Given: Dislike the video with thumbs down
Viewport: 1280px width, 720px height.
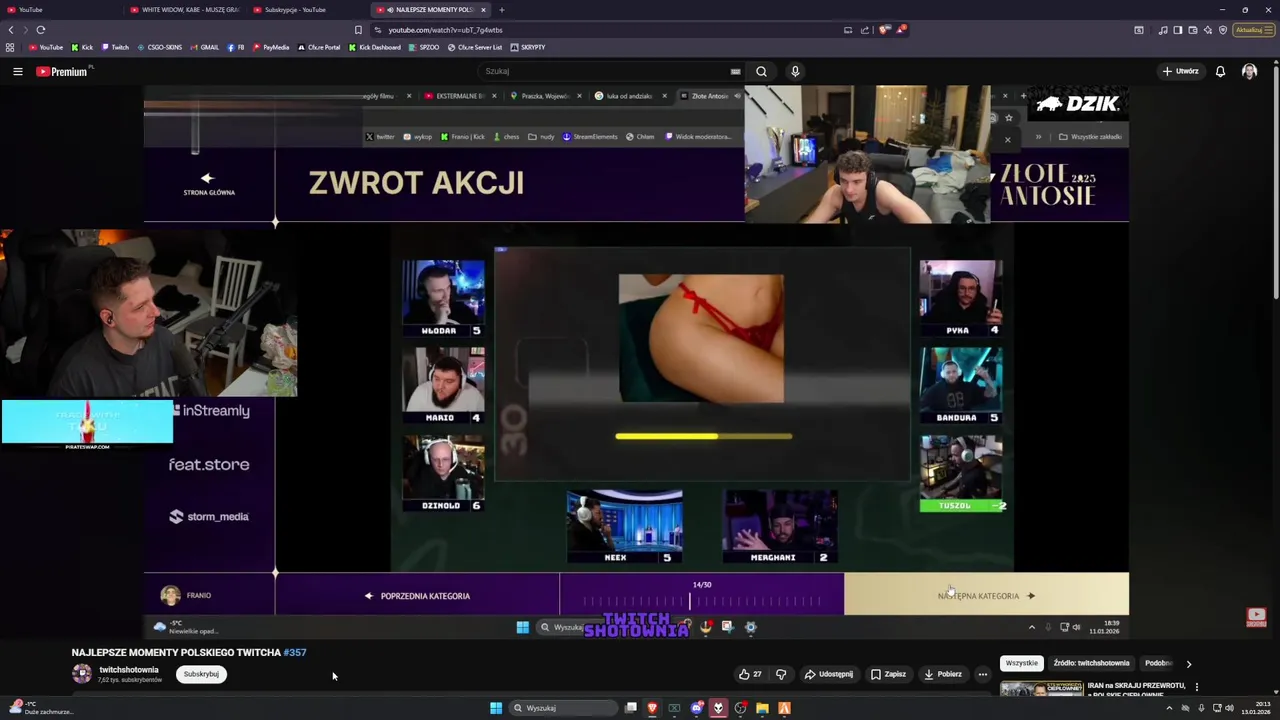Looking at the screenshot, I should [781, 674].
